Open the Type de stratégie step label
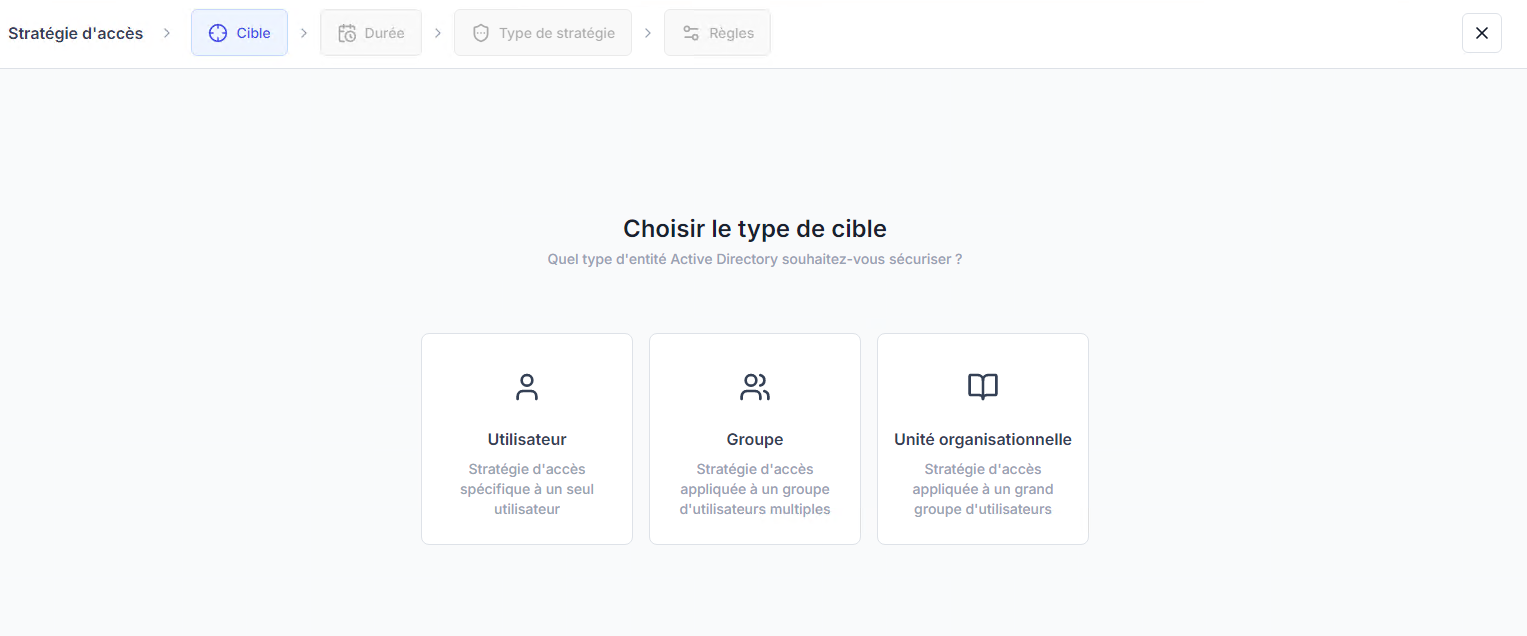1527x636 pixels. coord(557,33)
